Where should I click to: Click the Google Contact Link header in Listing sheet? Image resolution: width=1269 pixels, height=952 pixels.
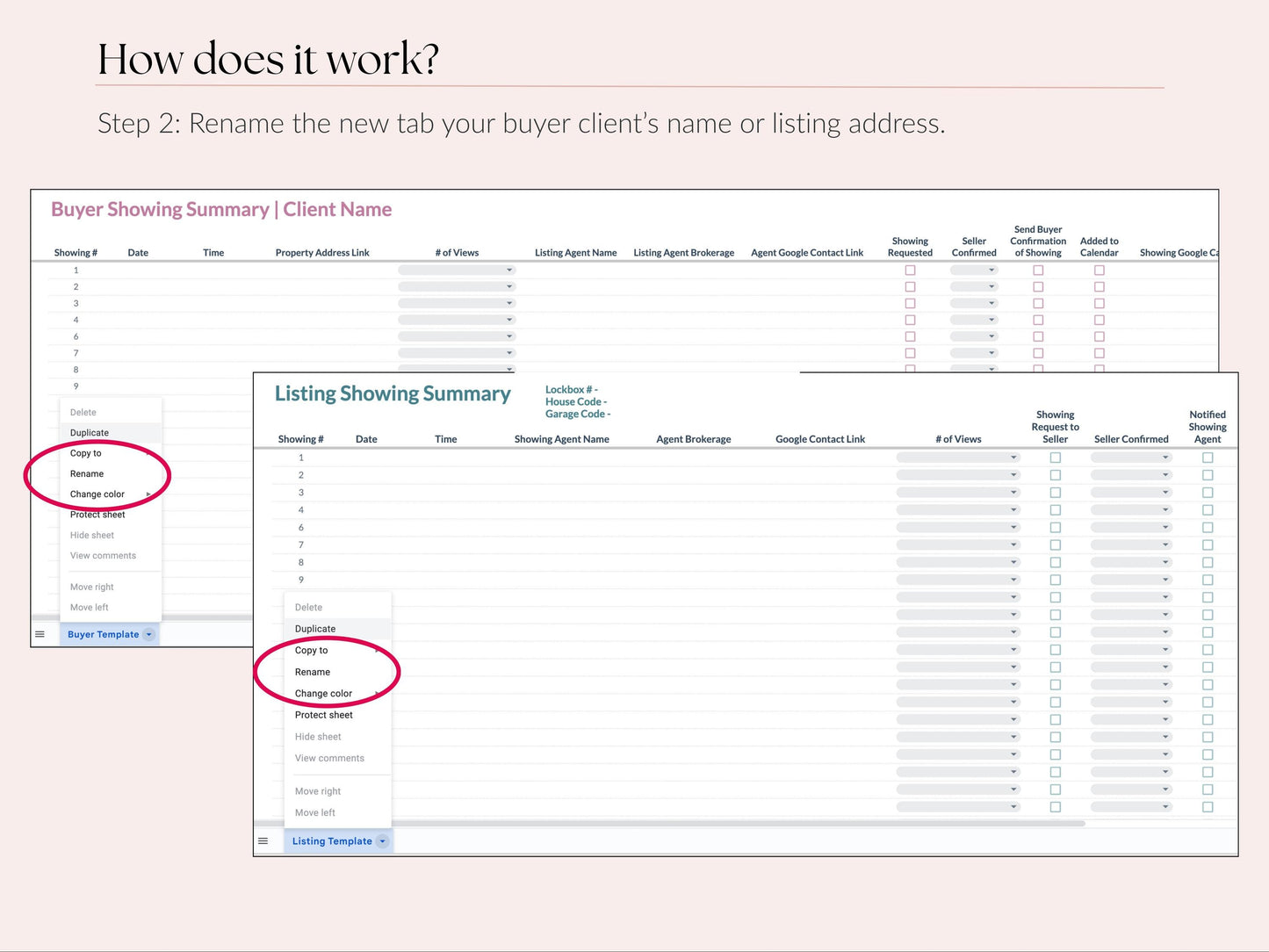(x=820, y=439)
